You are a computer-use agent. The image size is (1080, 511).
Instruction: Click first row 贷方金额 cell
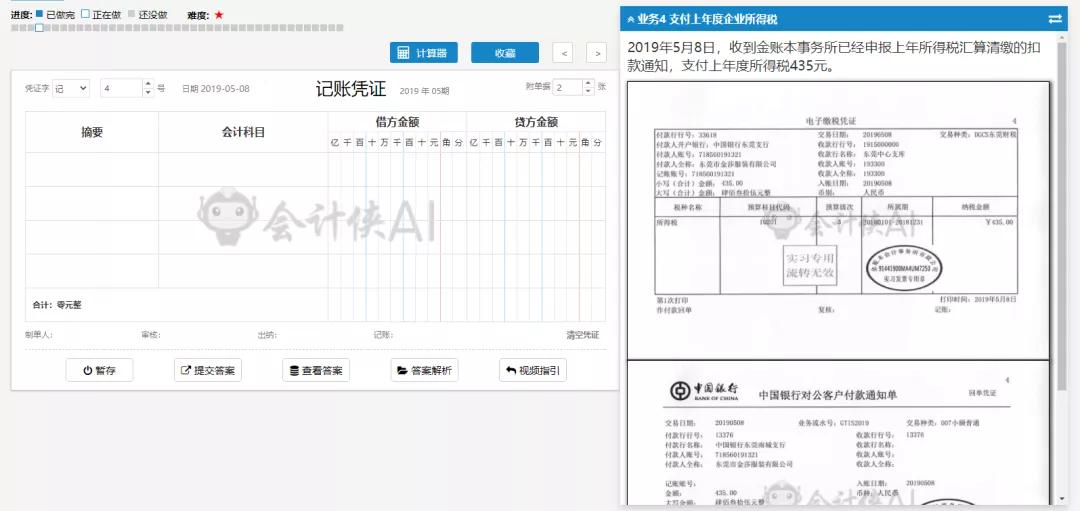pos(536,169)
